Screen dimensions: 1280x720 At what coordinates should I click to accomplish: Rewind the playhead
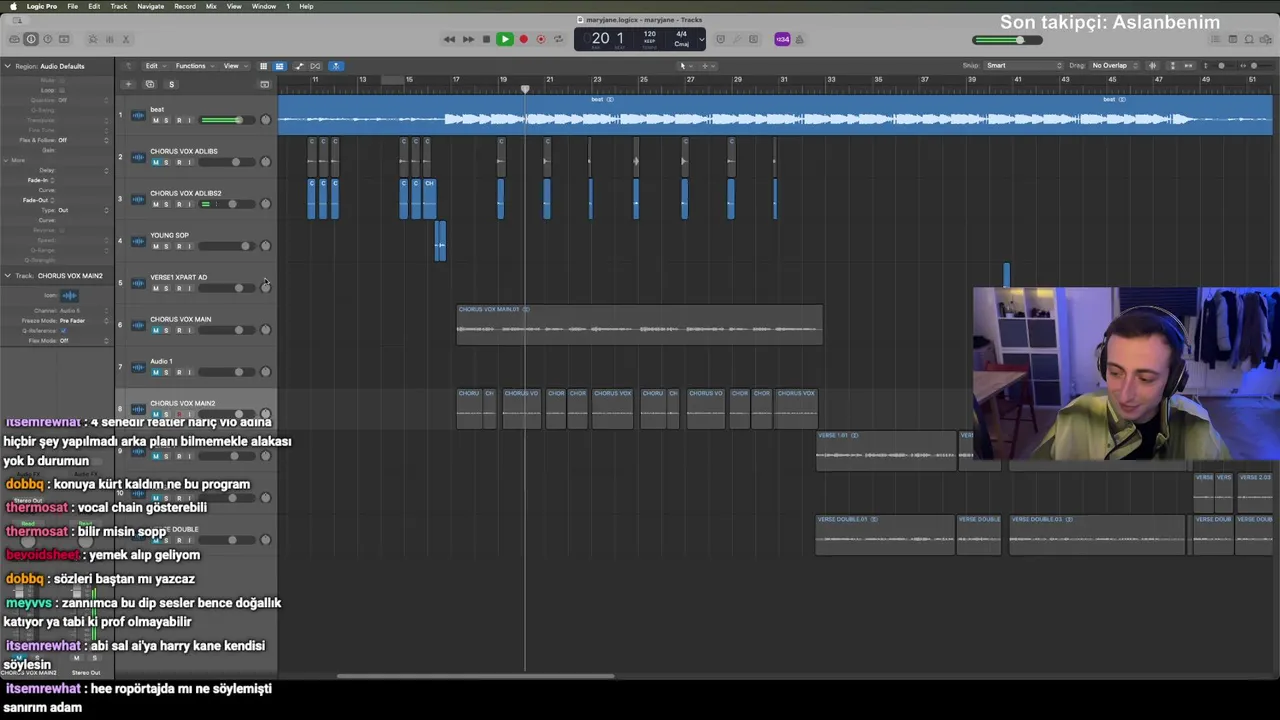pos(449,39)
